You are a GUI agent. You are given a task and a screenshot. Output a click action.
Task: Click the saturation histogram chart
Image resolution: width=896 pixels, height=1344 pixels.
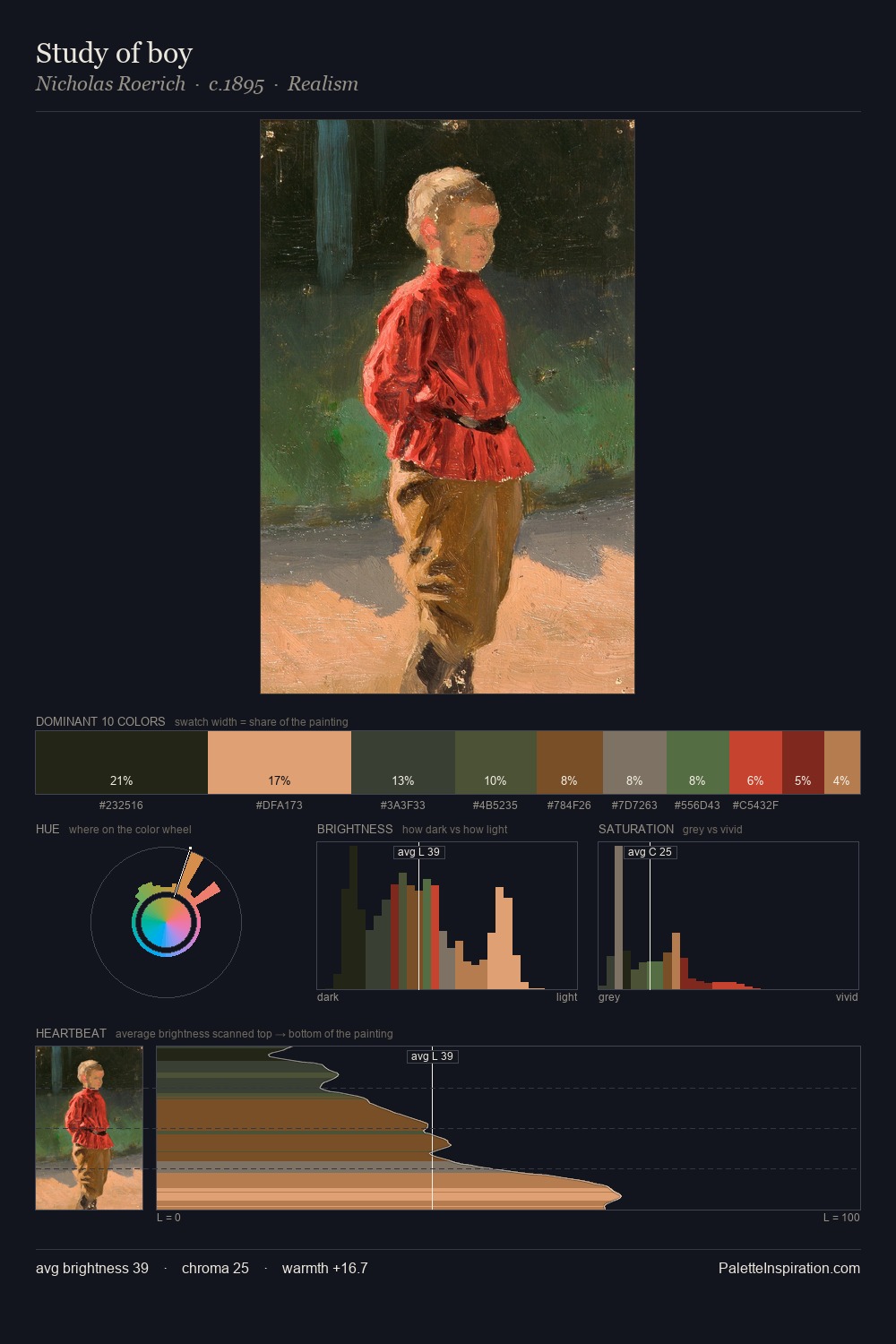728,916
